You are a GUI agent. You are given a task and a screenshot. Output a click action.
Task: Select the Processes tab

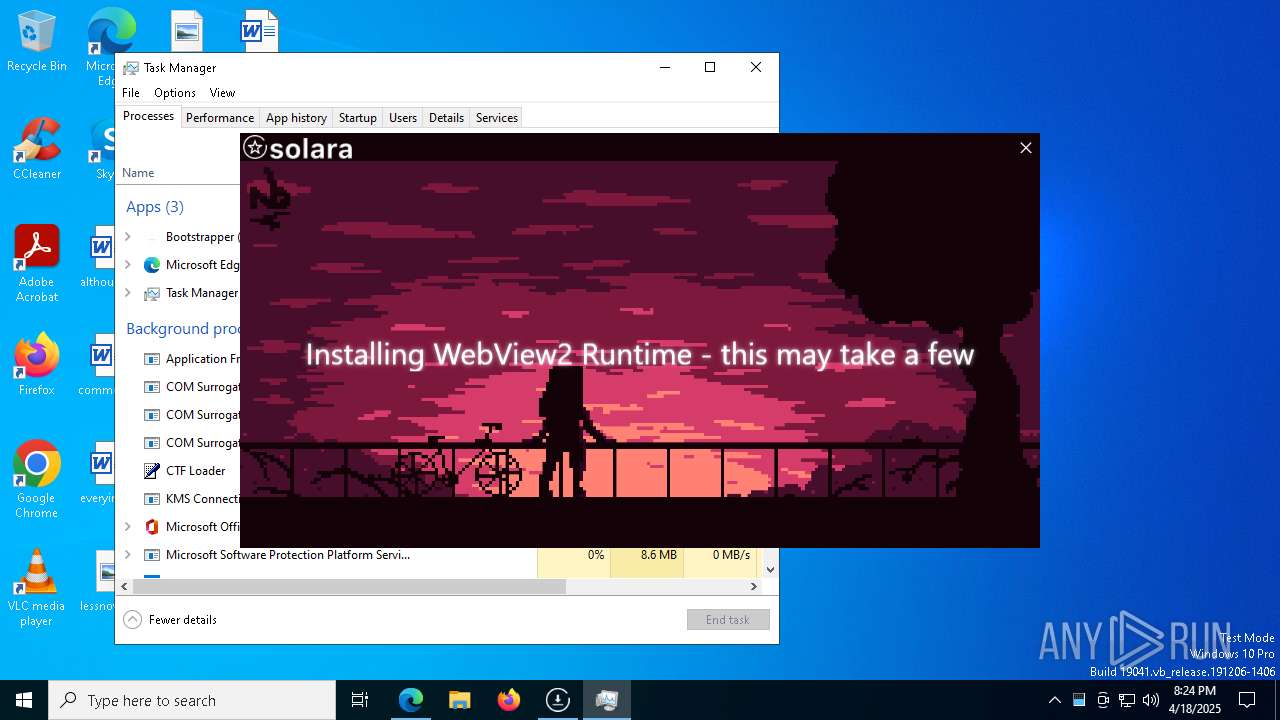[x=148, y=117]
